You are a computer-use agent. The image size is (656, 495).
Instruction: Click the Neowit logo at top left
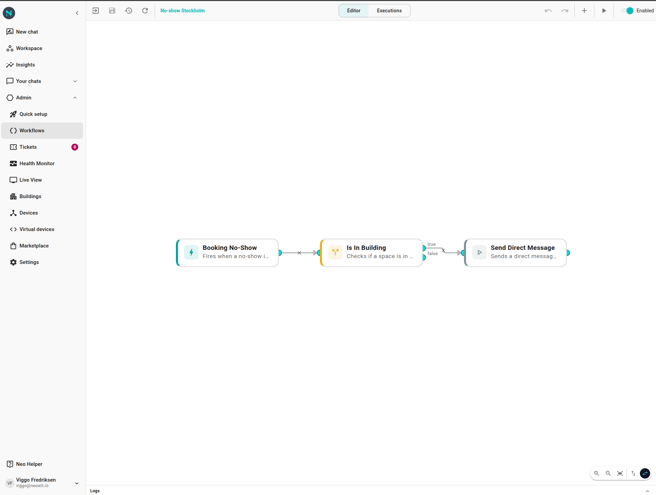click(x=9, y=13)
